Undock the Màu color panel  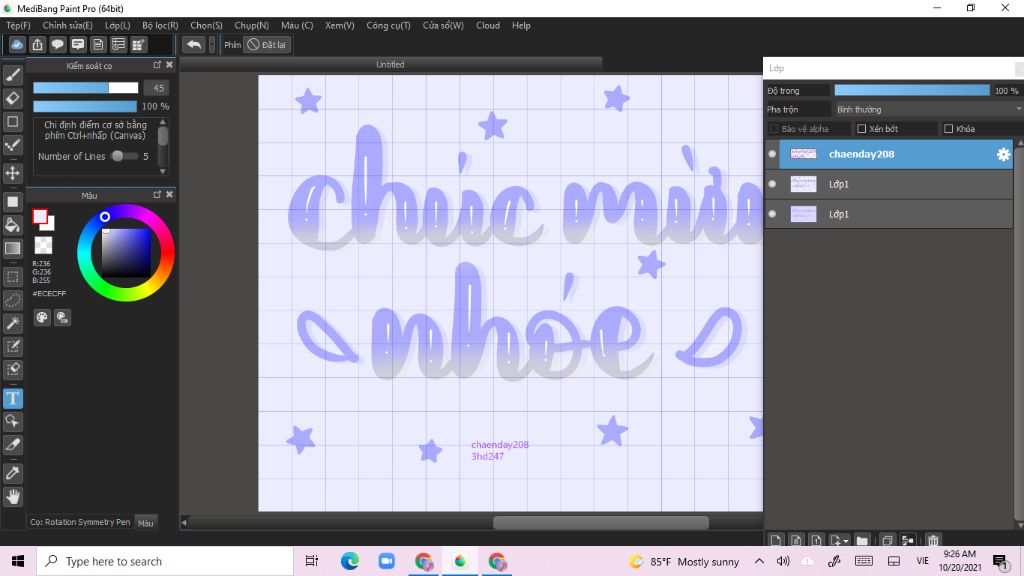(x=157, y=195)
